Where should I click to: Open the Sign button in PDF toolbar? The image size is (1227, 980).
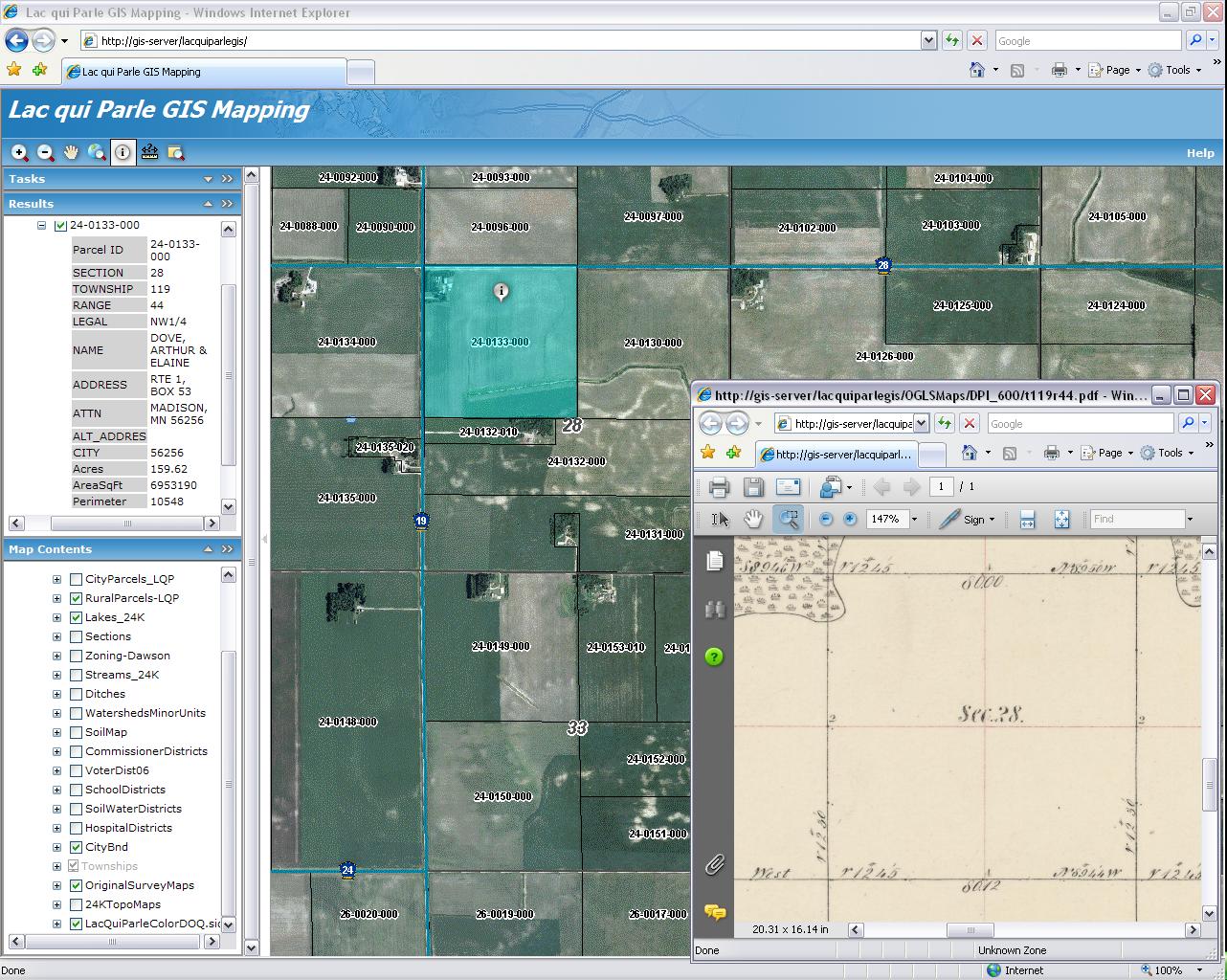click(967, 519)
